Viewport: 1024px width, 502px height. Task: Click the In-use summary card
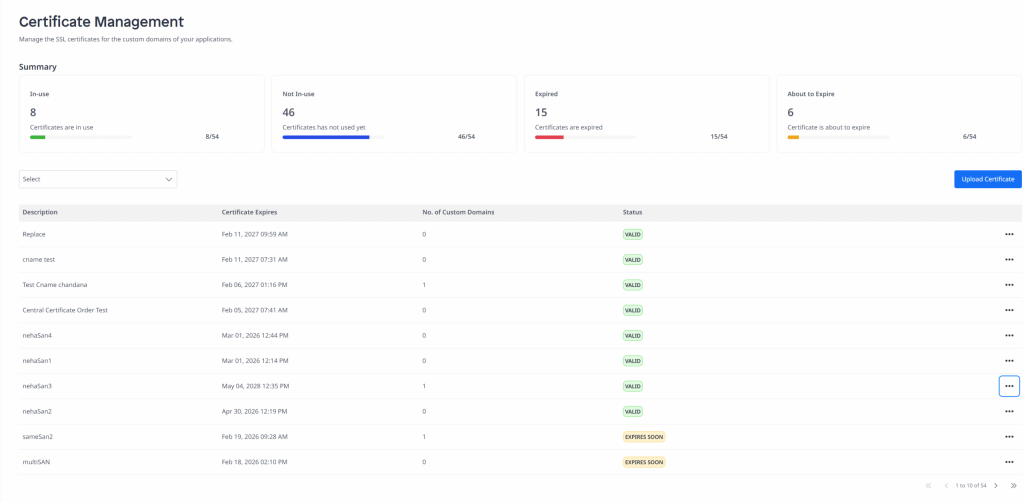point(141,114)
